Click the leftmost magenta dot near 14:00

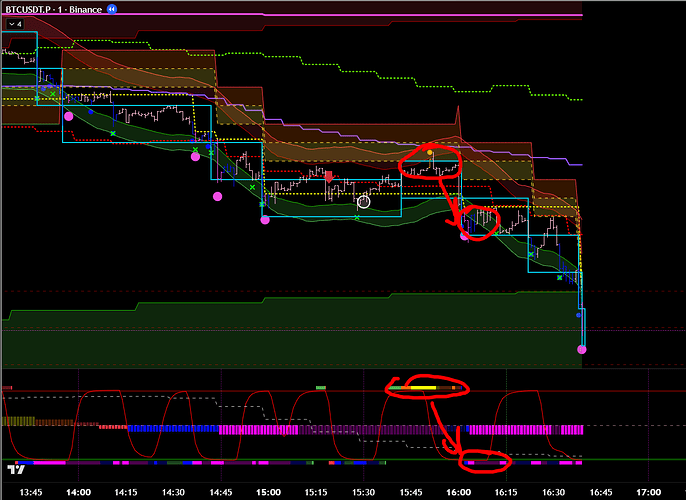click(68, 117)
